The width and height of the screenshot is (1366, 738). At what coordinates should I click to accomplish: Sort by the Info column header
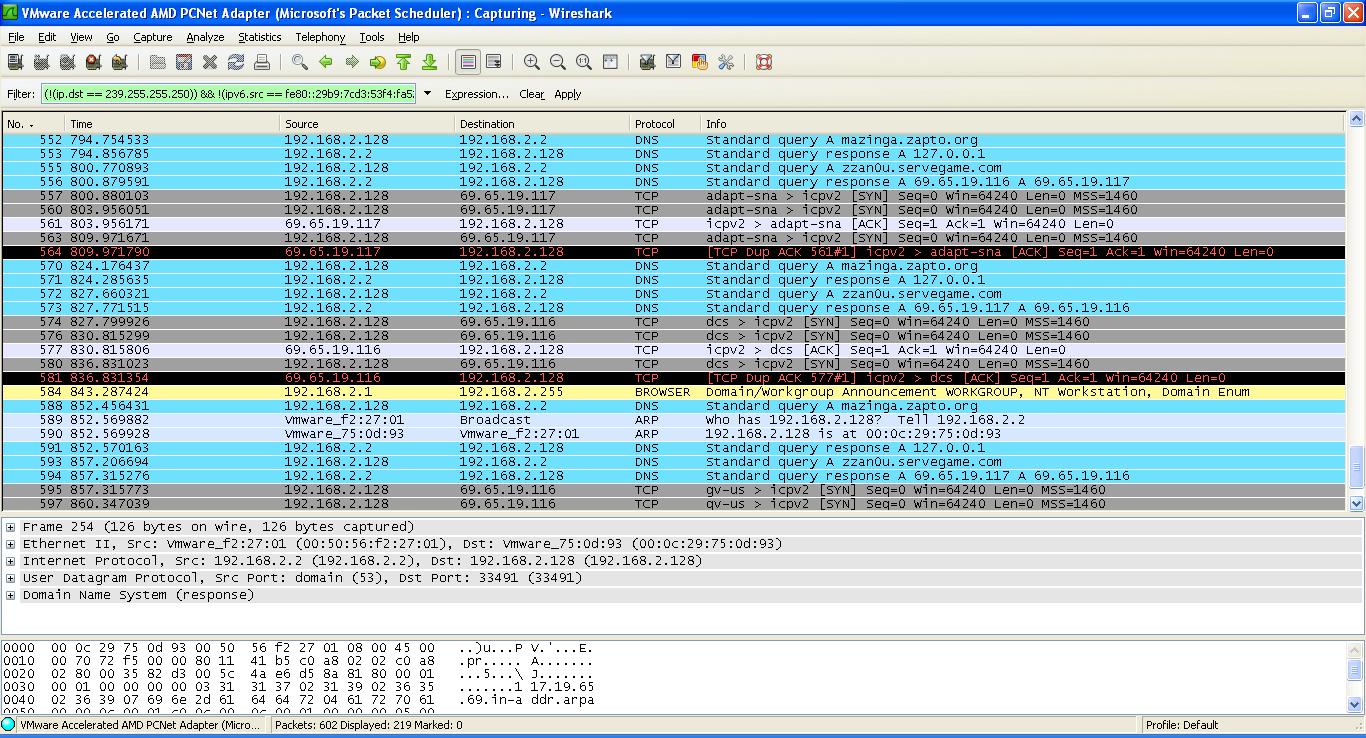1024,124
